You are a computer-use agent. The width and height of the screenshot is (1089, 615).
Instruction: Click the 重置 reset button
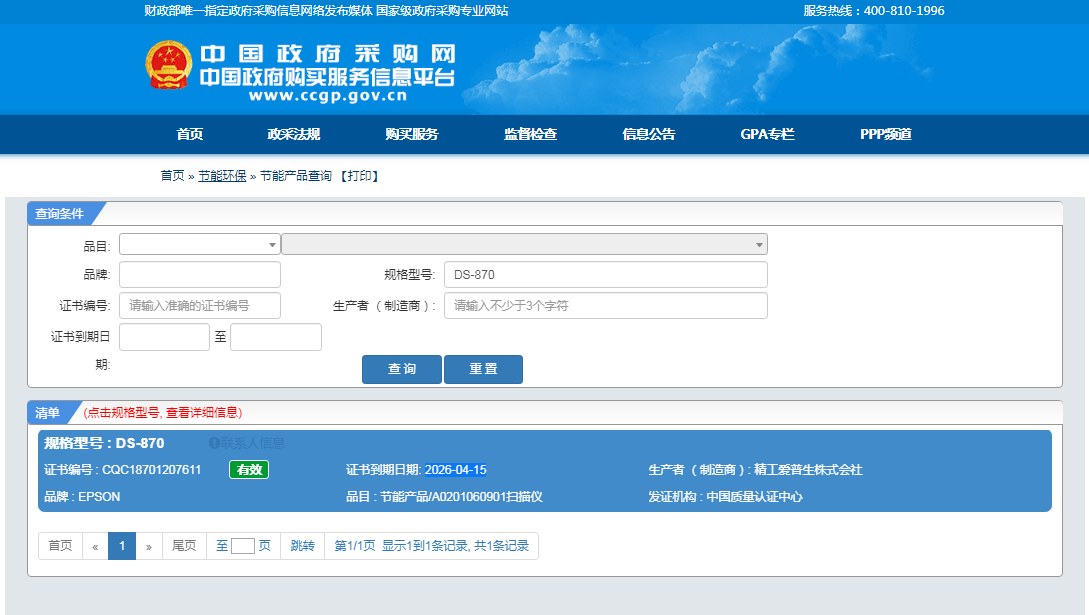click(483, 369)
